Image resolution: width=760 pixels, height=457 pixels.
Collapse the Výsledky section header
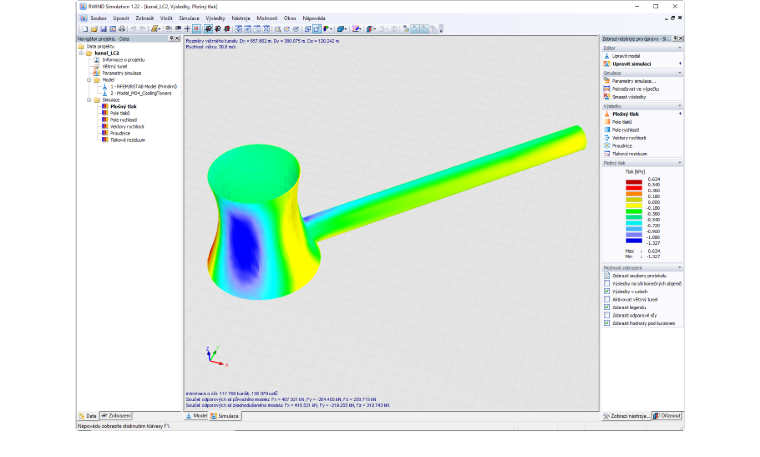[680, 106]
